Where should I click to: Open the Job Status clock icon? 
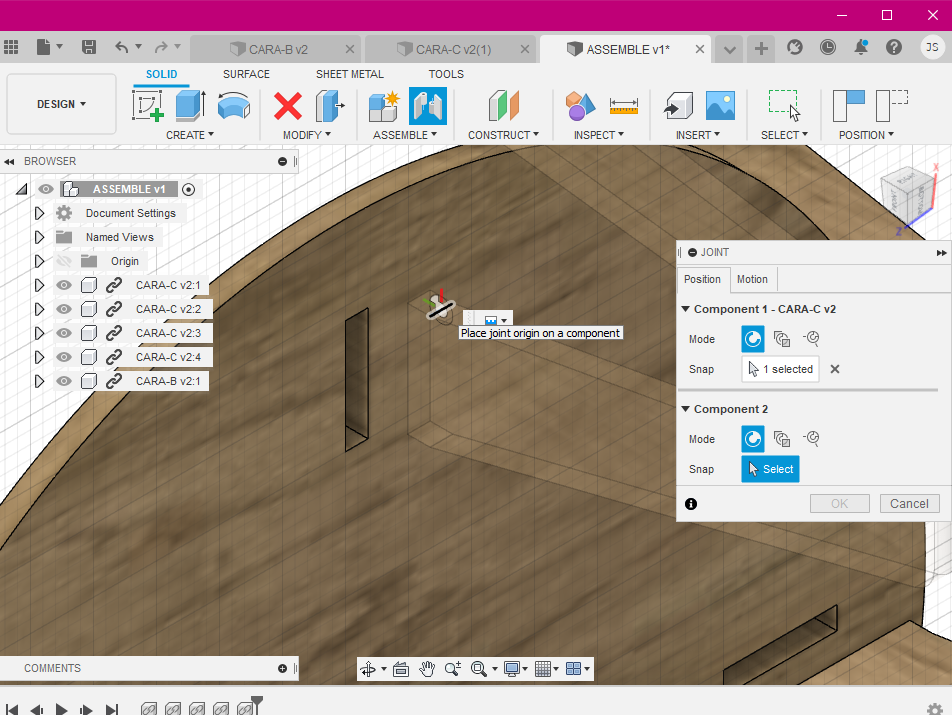pyautogui.click(x=828, y=47)
